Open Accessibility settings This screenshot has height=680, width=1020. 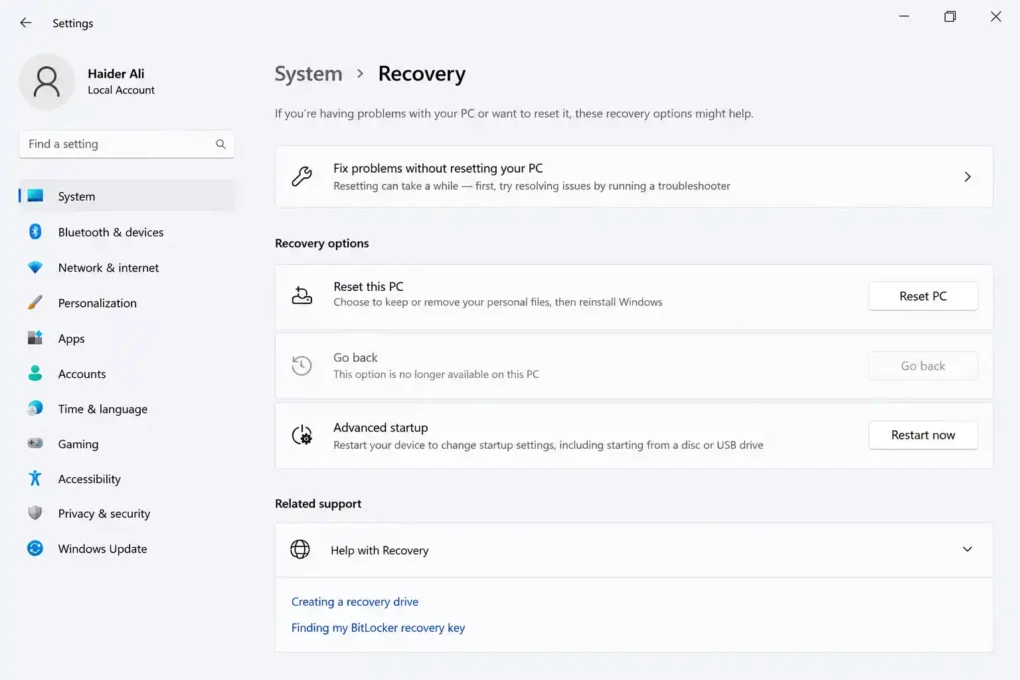pyautogui.click(x=127, y=478)
